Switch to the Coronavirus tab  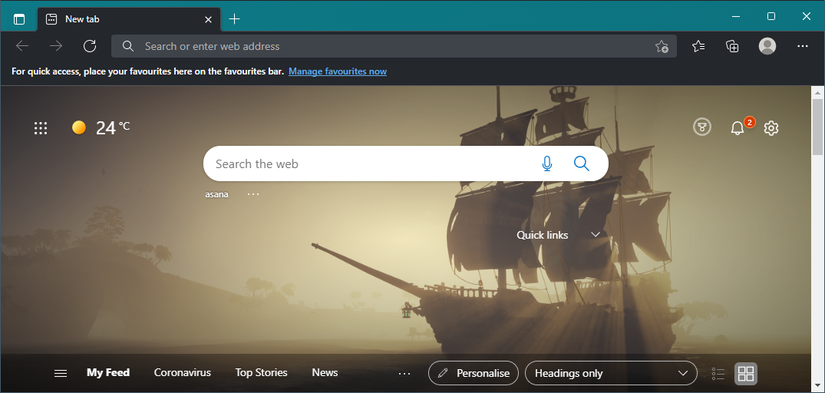tap(182, 372)
